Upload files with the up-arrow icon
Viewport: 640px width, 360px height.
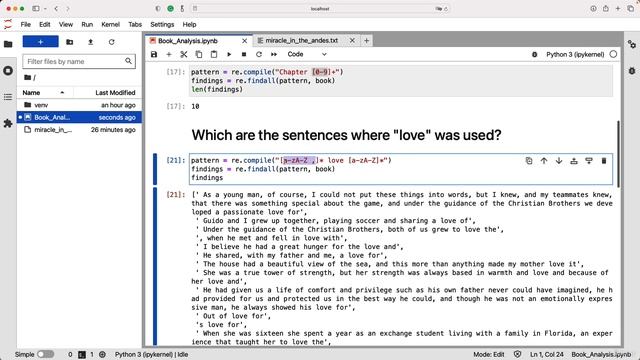pyautogui.click(x=91, y=42)
